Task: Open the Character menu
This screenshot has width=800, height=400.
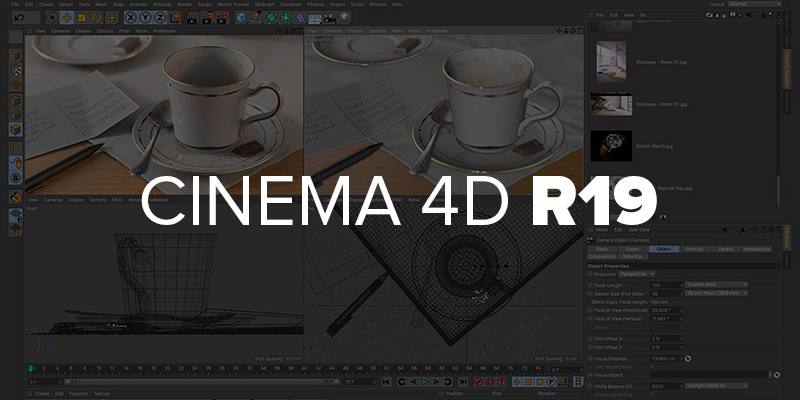Action: point(291,4)
